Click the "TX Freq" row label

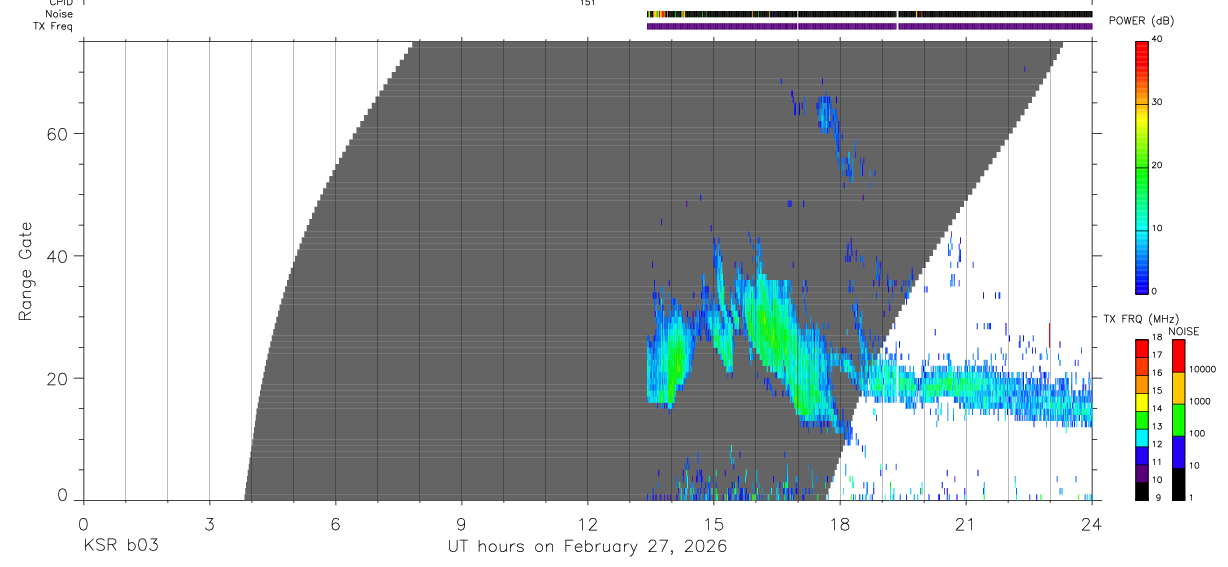click(54, 26)
